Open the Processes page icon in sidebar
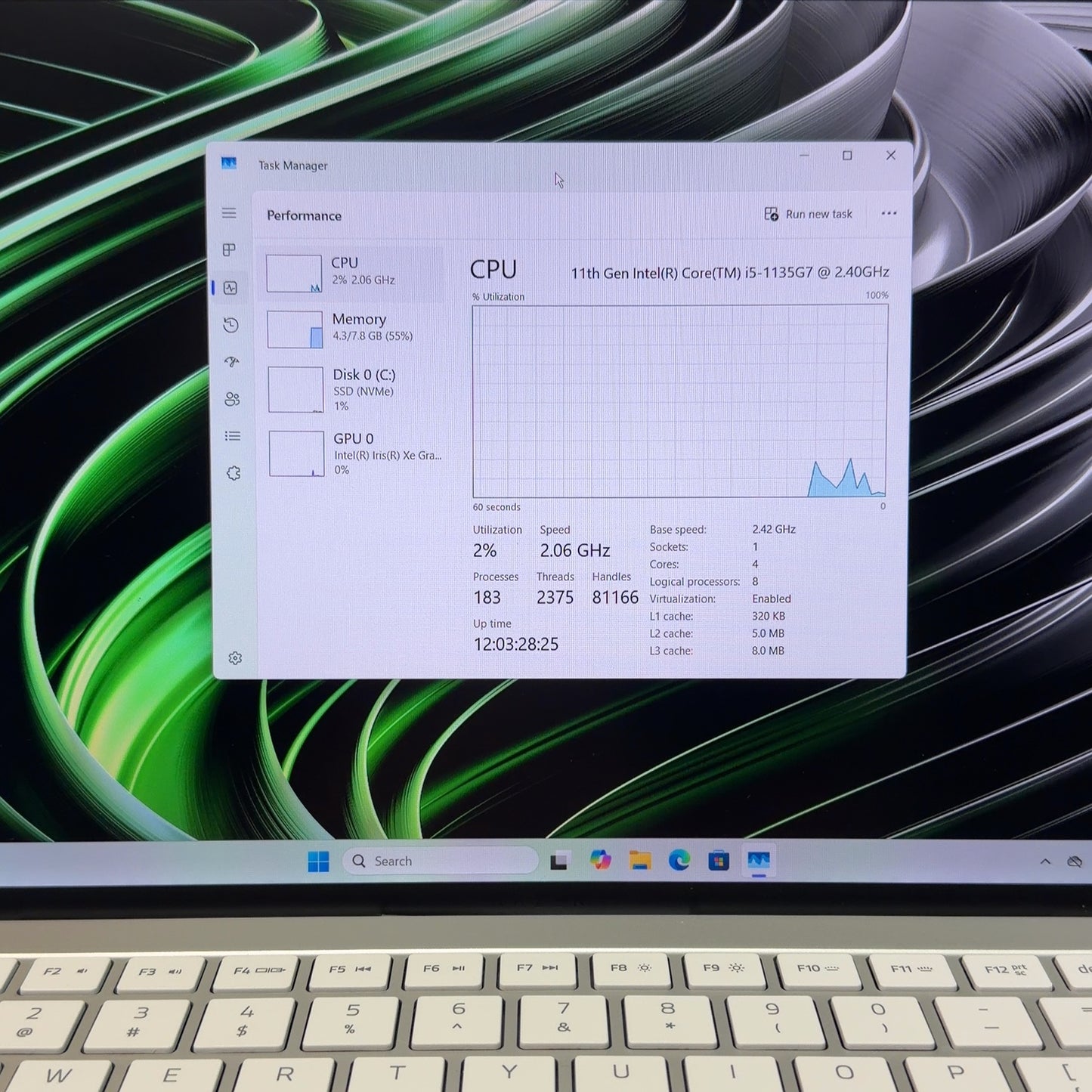The height and width of the screenshot is (1092, 1092). (229, 250)
